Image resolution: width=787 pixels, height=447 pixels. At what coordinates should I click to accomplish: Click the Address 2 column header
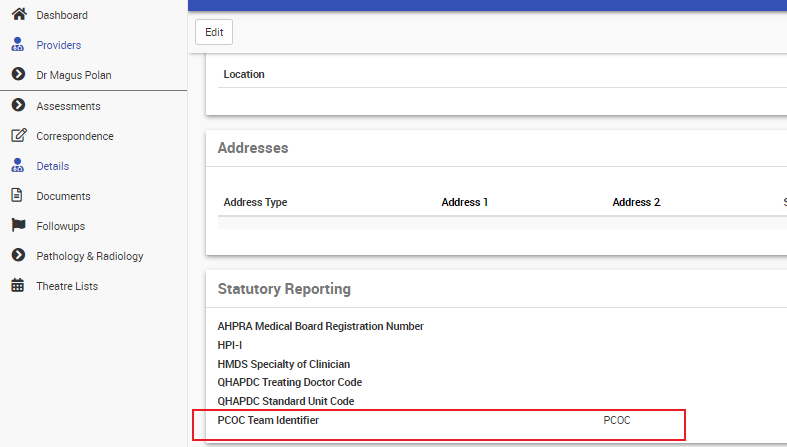(x=636, y=202)
